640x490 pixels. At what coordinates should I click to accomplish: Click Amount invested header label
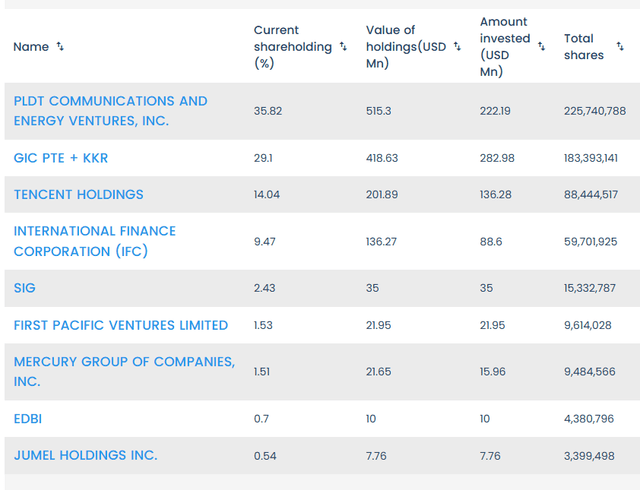click(505, 47)
